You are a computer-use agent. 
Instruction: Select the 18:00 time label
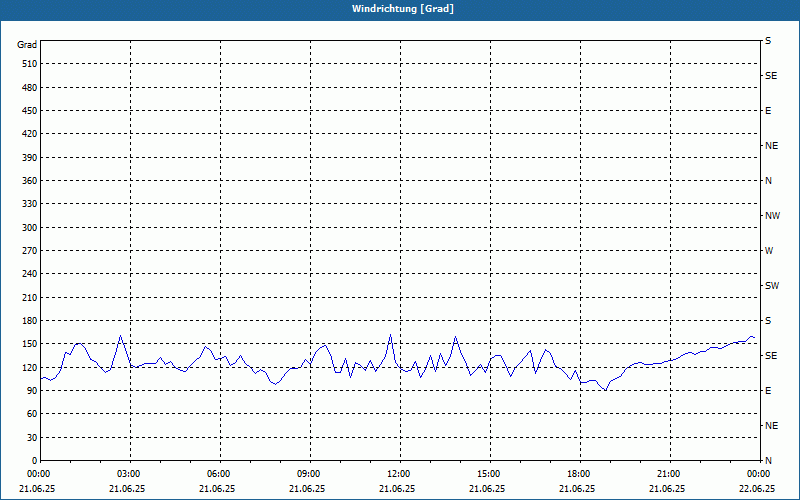577,474
